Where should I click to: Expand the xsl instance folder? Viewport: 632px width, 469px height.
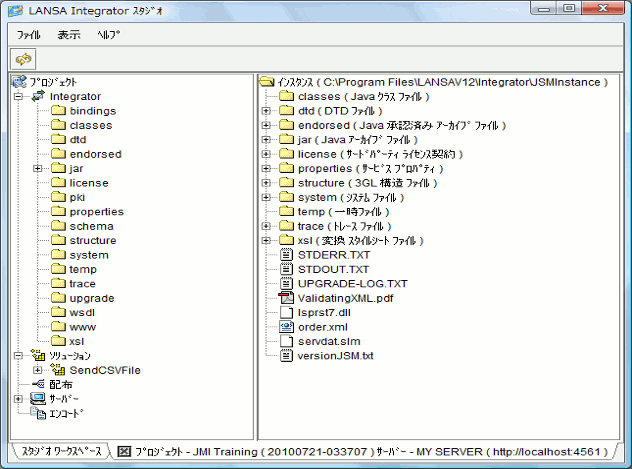tap(266, 241)
